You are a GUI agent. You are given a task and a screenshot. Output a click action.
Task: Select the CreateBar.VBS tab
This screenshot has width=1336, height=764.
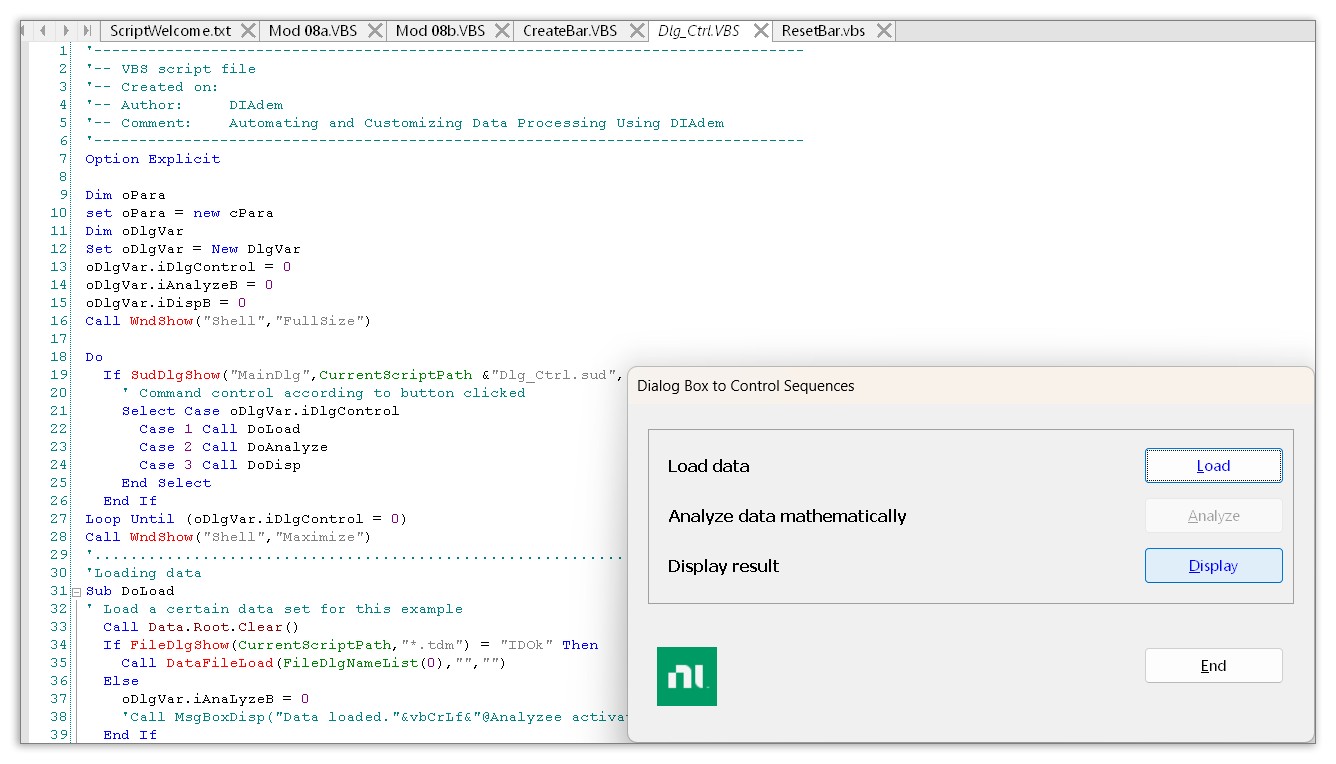pos(569,31)
